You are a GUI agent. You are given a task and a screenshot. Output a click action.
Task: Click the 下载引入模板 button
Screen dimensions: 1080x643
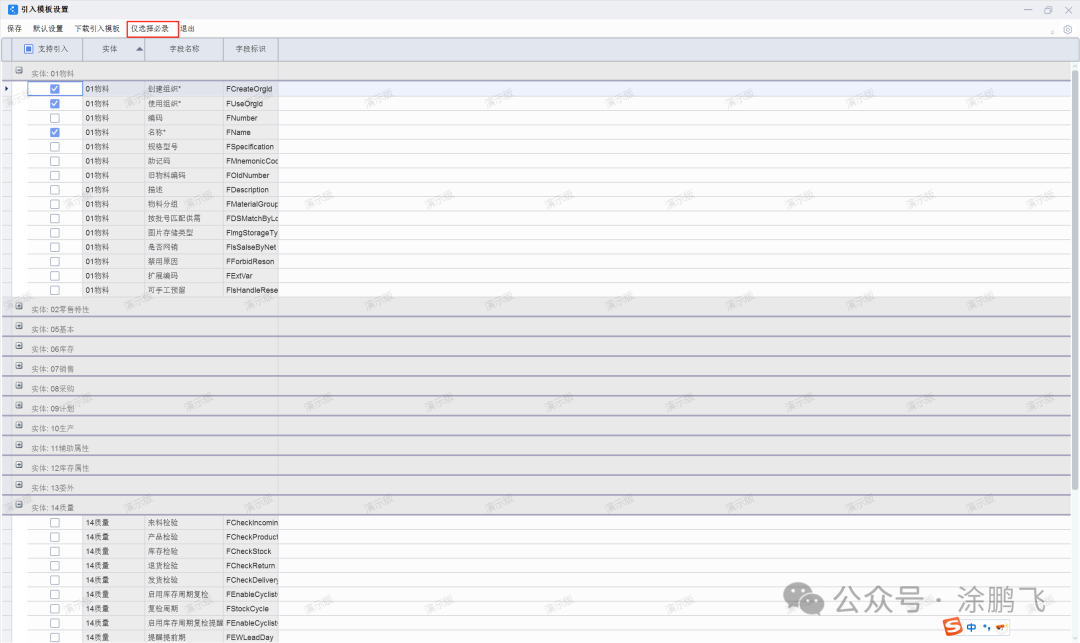pos(97,29)
